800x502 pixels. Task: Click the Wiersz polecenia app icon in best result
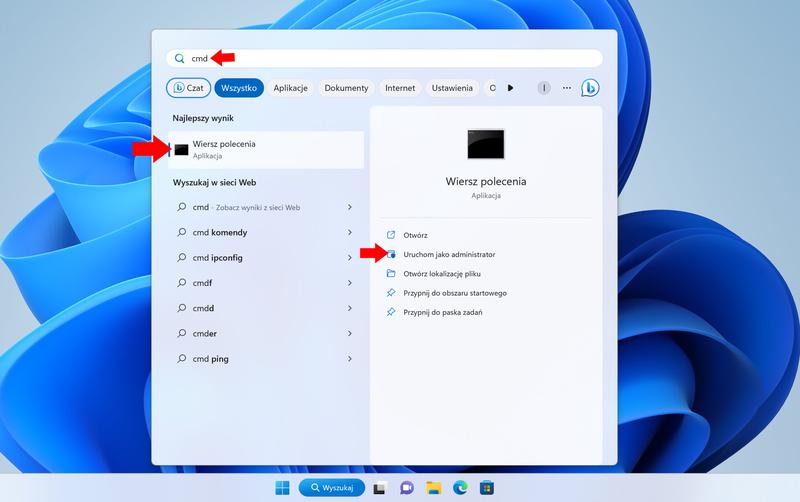point(181,150)
